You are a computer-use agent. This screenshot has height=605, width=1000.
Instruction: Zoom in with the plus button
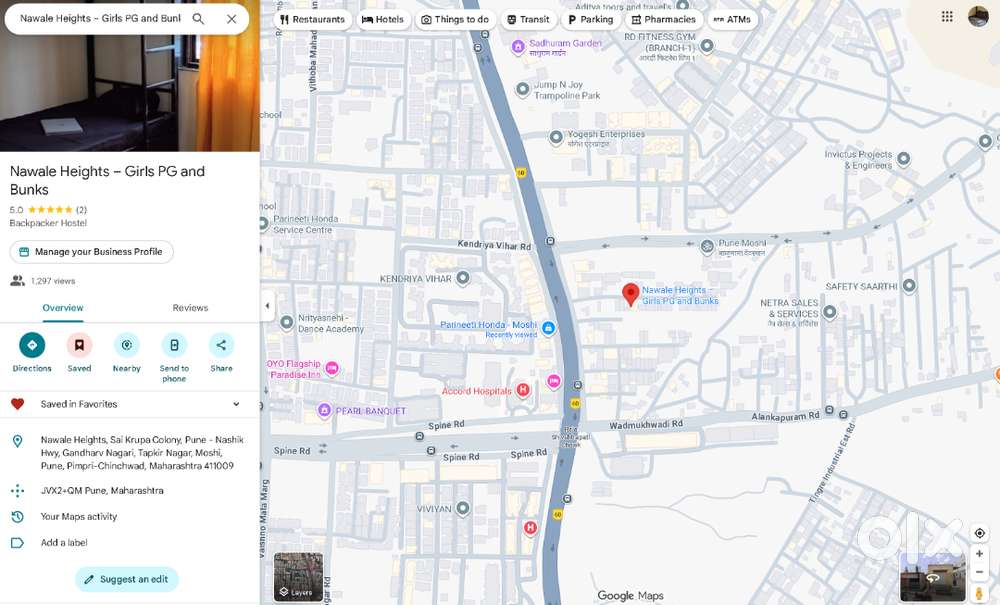point(979,554)
